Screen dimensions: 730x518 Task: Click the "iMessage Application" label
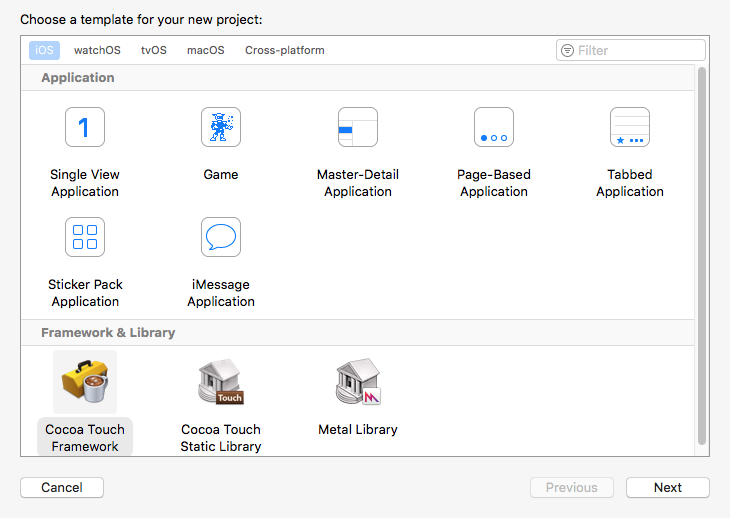(x=221, y=293)
